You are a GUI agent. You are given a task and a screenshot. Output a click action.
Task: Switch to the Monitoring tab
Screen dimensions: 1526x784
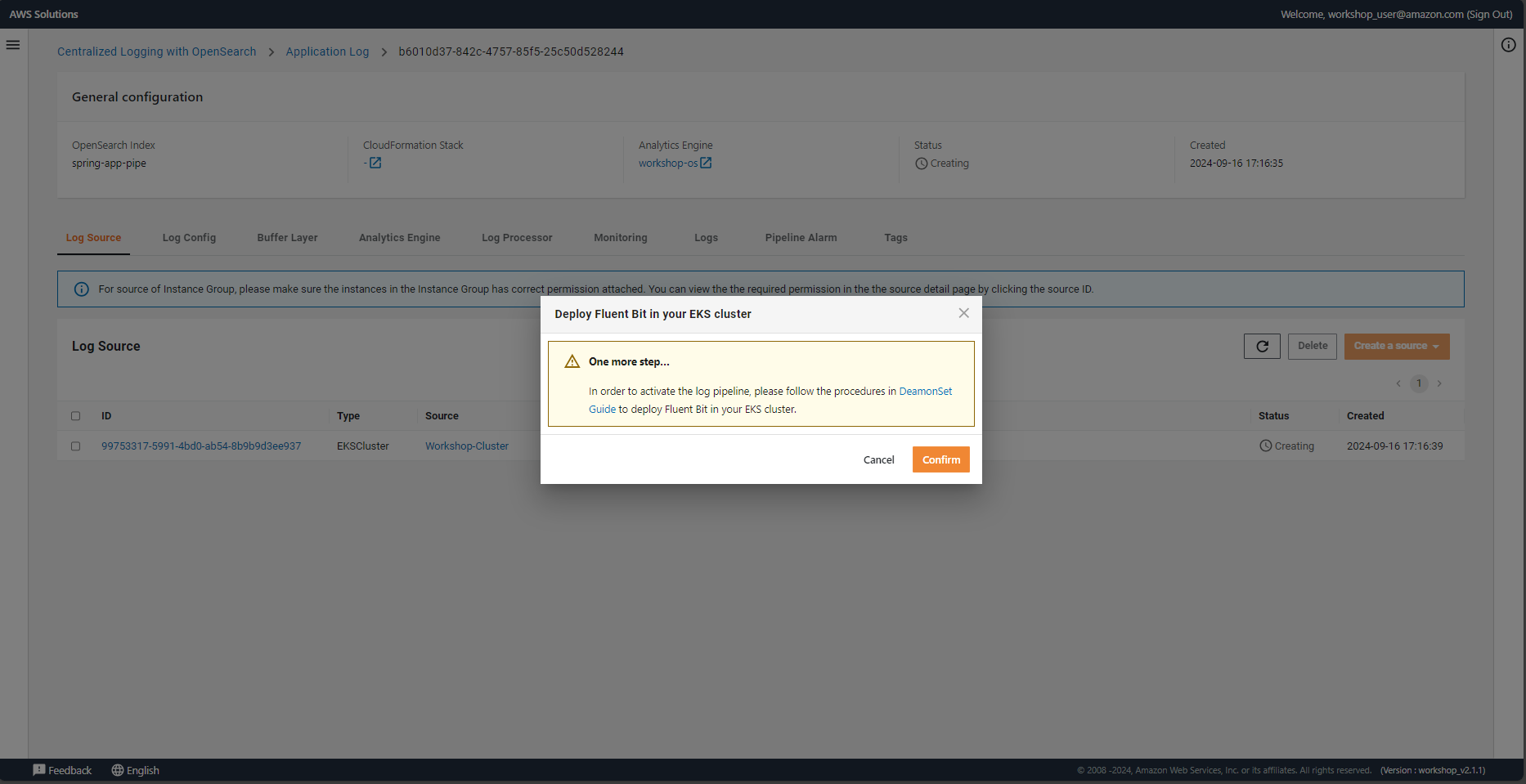pos(621,238)
